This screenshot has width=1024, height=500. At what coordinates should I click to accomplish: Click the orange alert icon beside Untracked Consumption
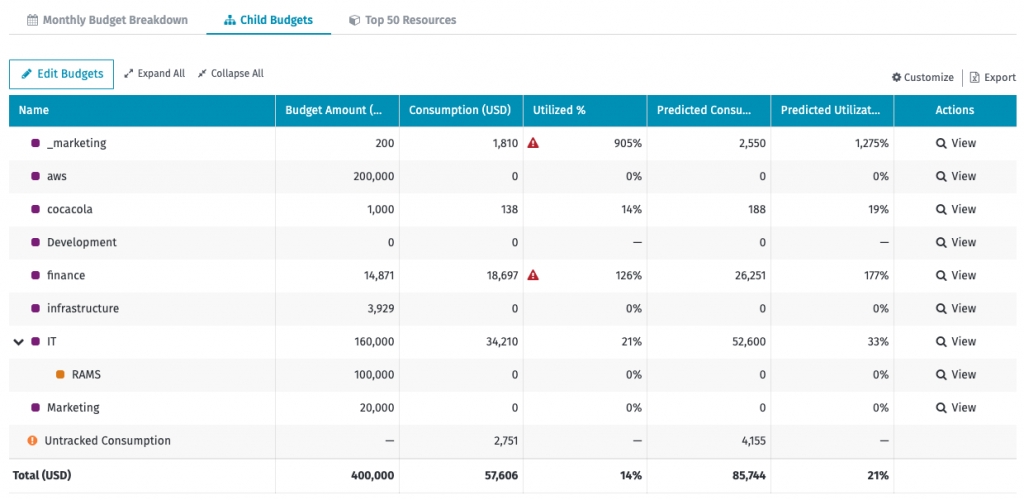pos(32,440)
